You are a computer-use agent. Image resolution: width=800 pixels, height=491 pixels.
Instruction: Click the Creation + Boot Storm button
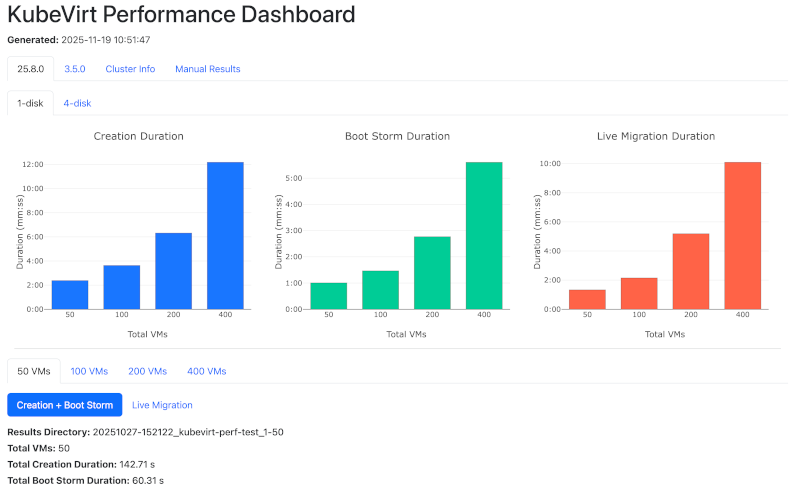[65, 405]
